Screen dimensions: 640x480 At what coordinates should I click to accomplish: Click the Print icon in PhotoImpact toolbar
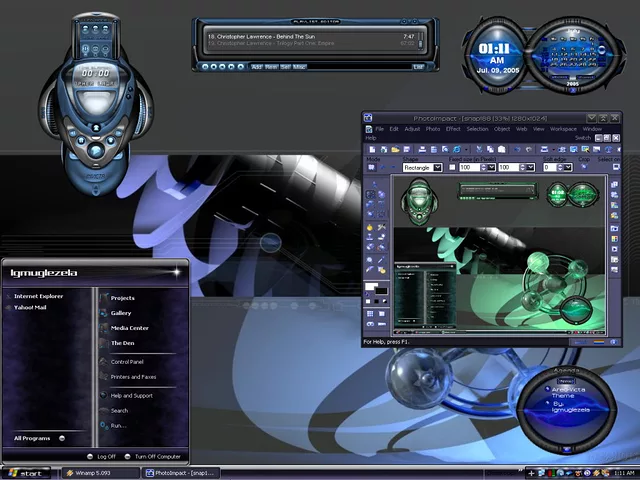pyautogui.click(x=422, y=150)
